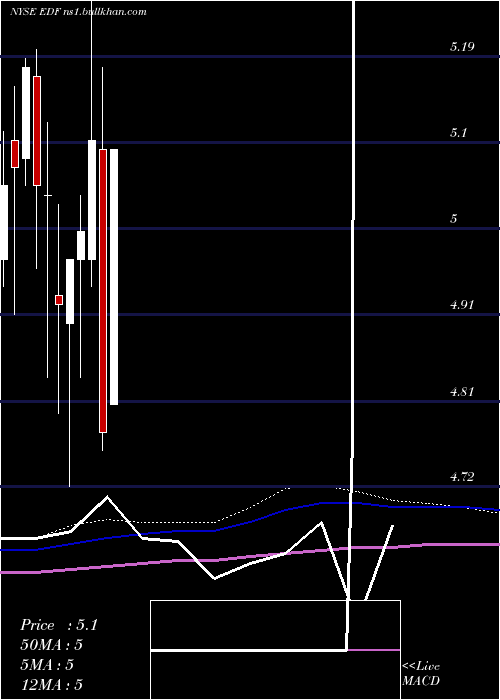The image size is (500, 700).
Task: Click the last white candlestick body
Action: tap(114, 277)
